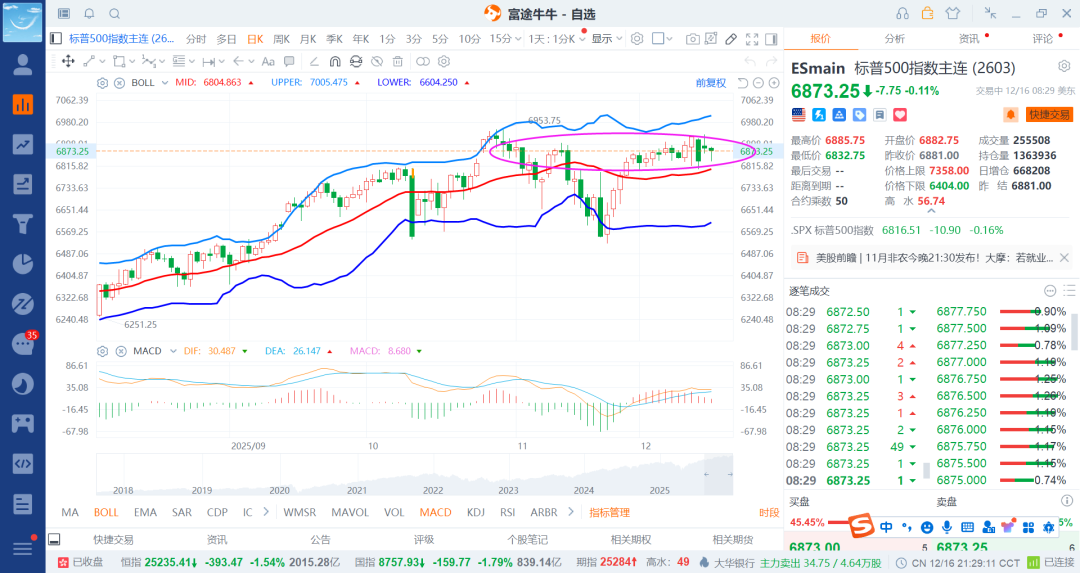Delete drawings with the trash bin icon
This screenshot has height=573, width=1080.
click(x=397, y=61)
